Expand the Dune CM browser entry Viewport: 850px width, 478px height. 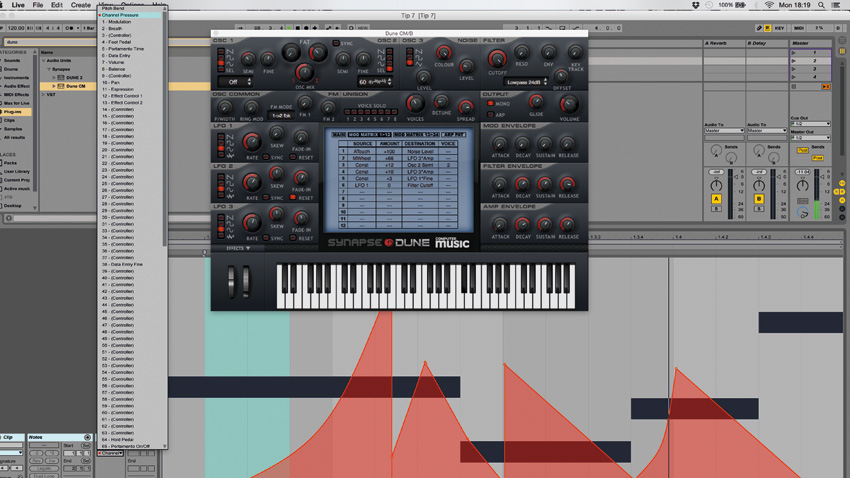[54, 86]
